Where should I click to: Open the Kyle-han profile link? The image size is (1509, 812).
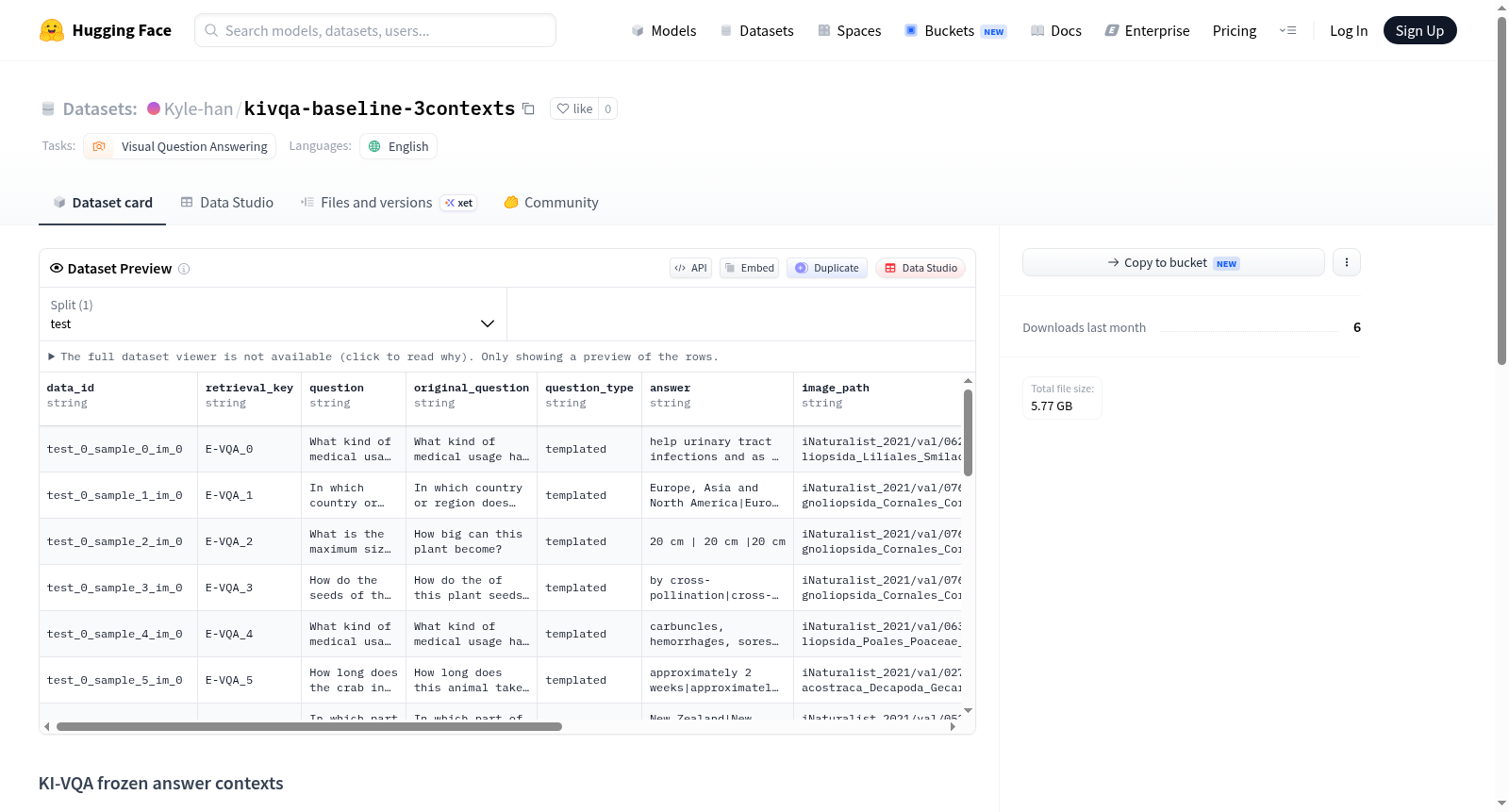coord(198,108)
